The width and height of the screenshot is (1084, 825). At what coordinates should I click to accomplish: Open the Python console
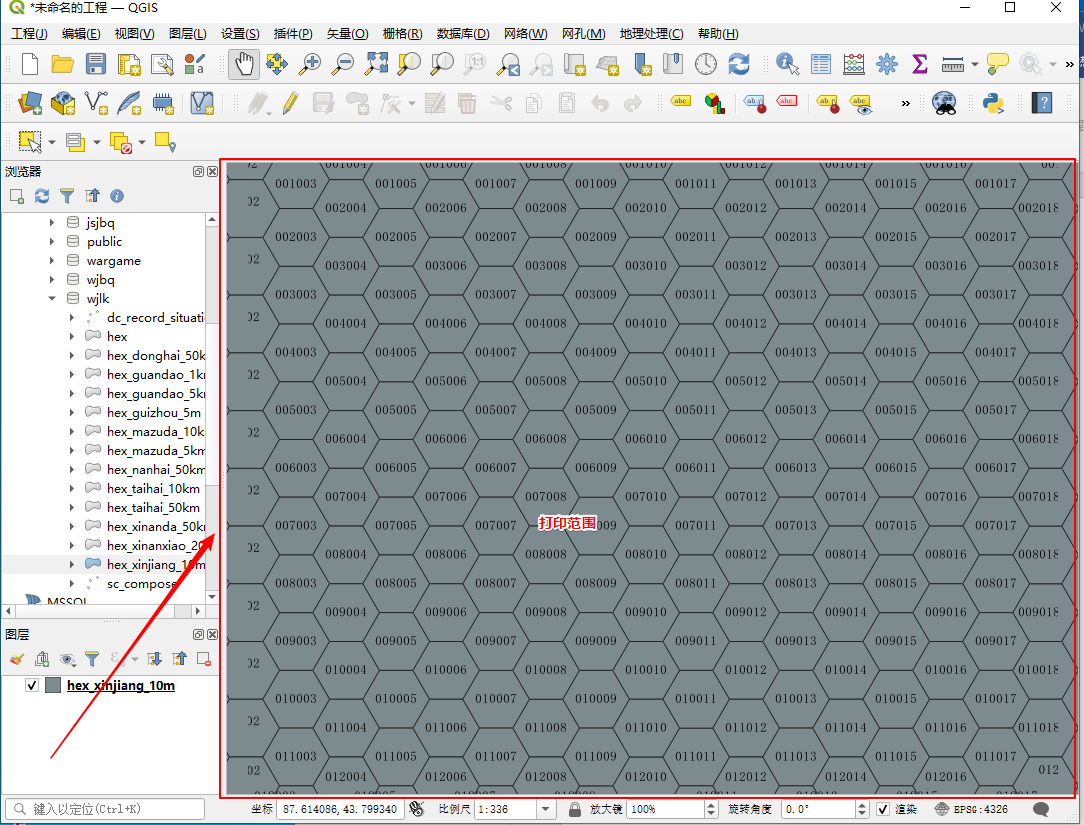click(x=992, y=102)
